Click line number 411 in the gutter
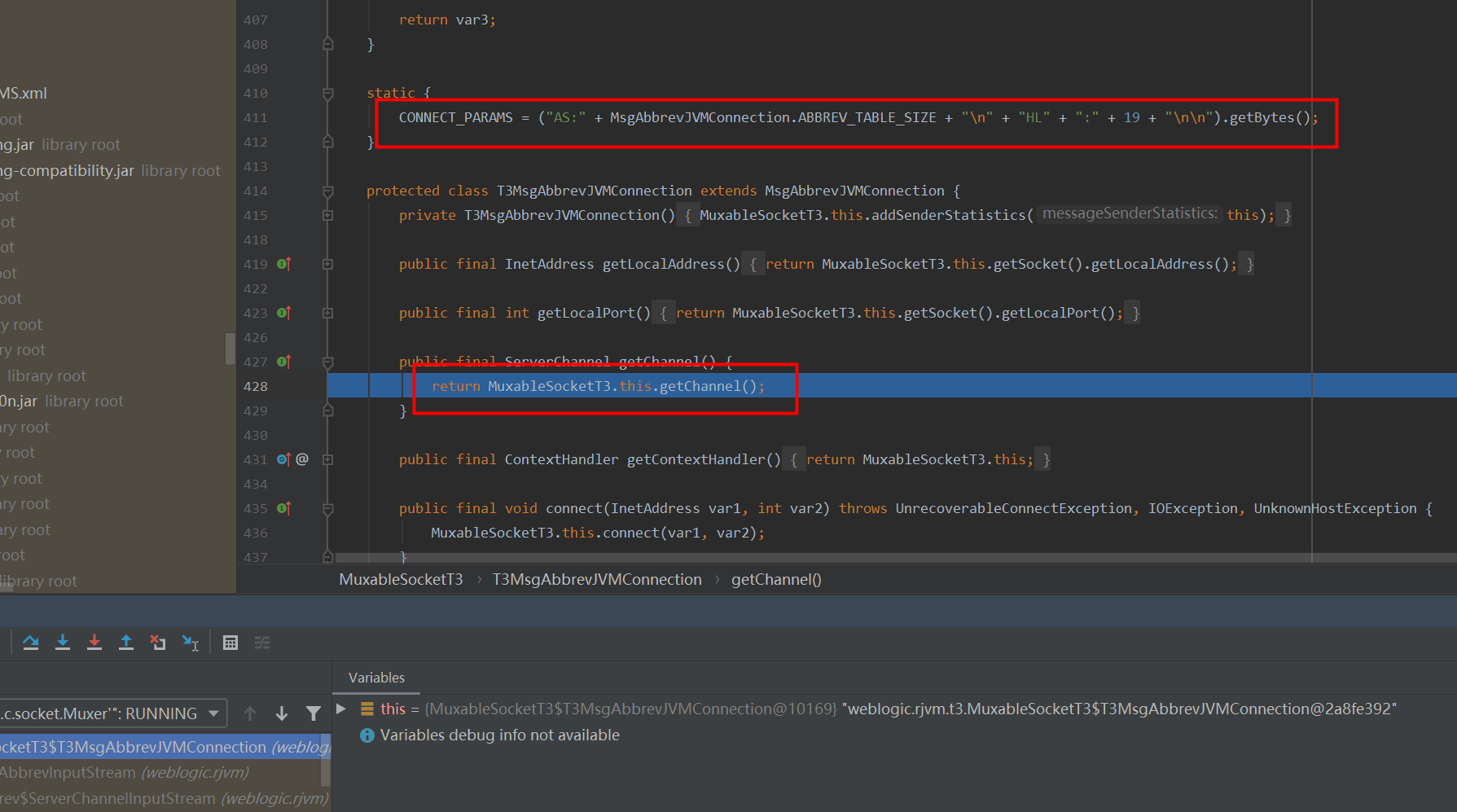The image size is (1457, 812). (x=256, y=117)
